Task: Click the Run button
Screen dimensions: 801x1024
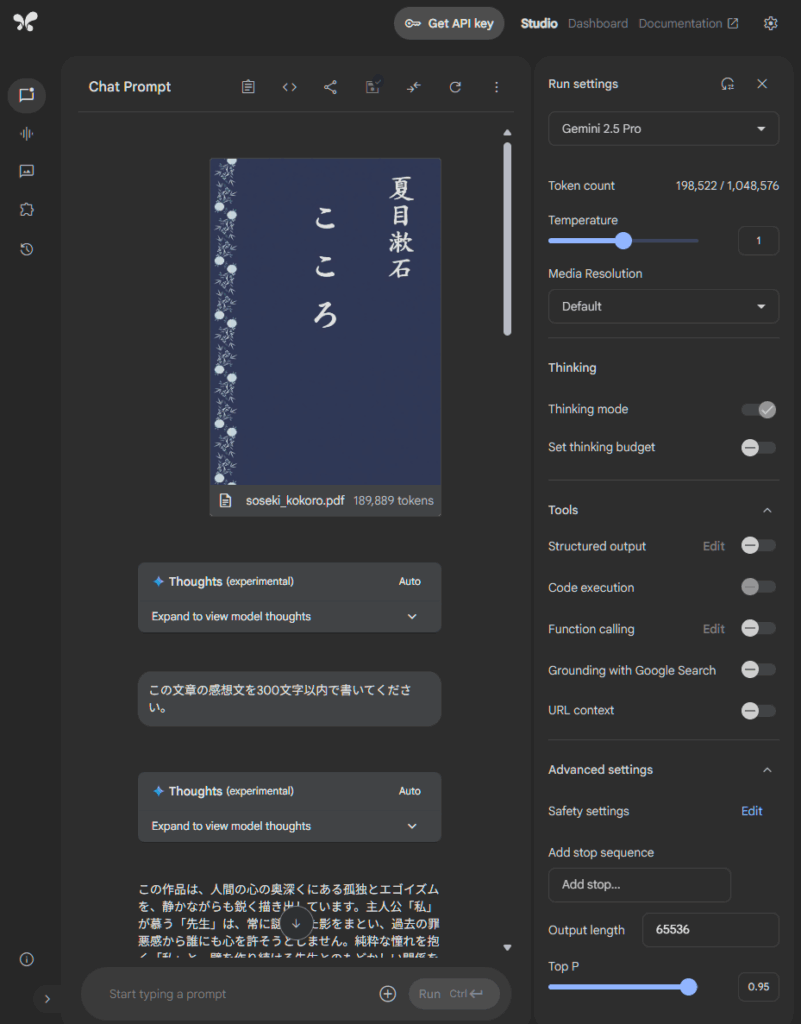Action: (454, 993)
